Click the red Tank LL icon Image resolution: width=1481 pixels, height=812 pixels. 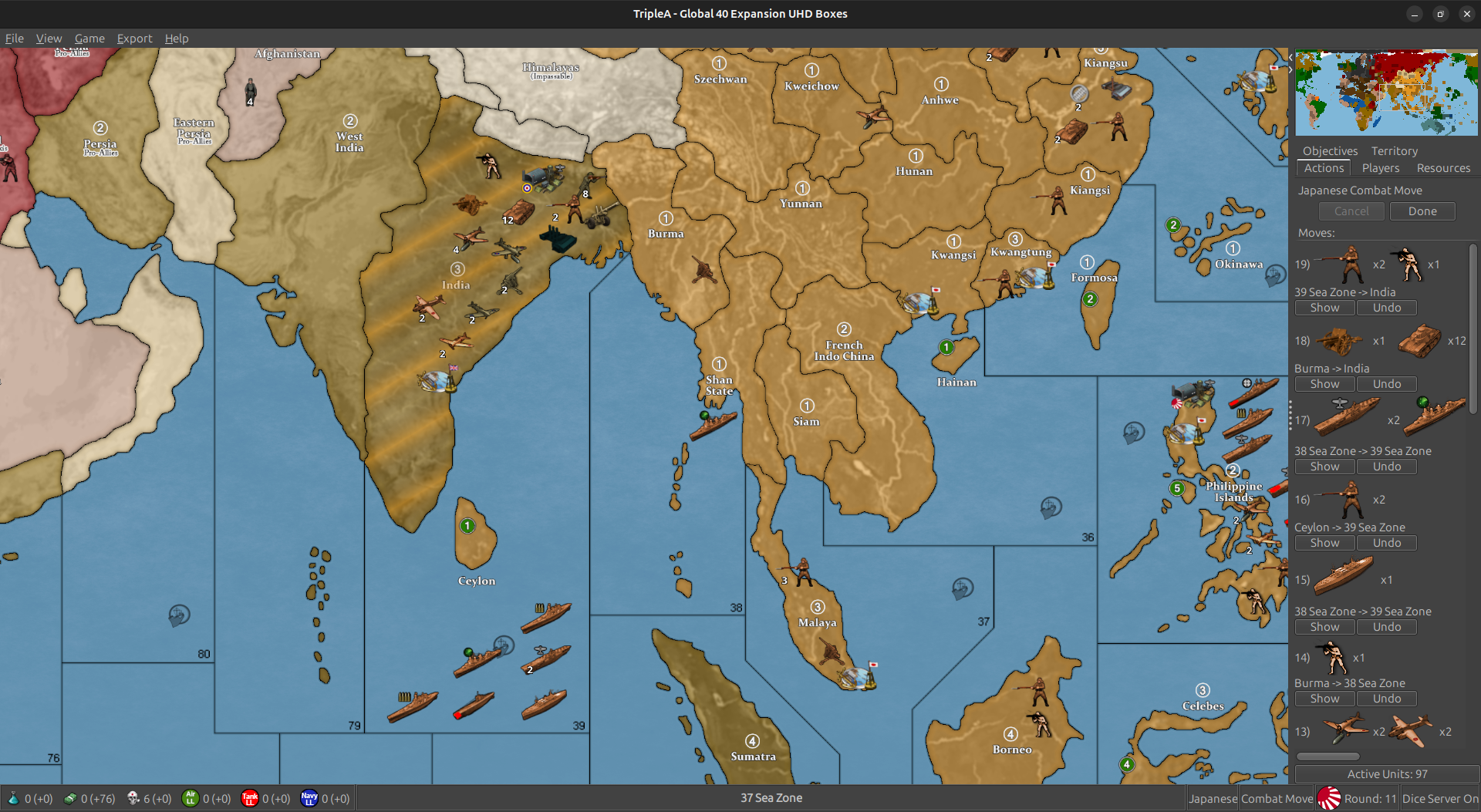249,798
